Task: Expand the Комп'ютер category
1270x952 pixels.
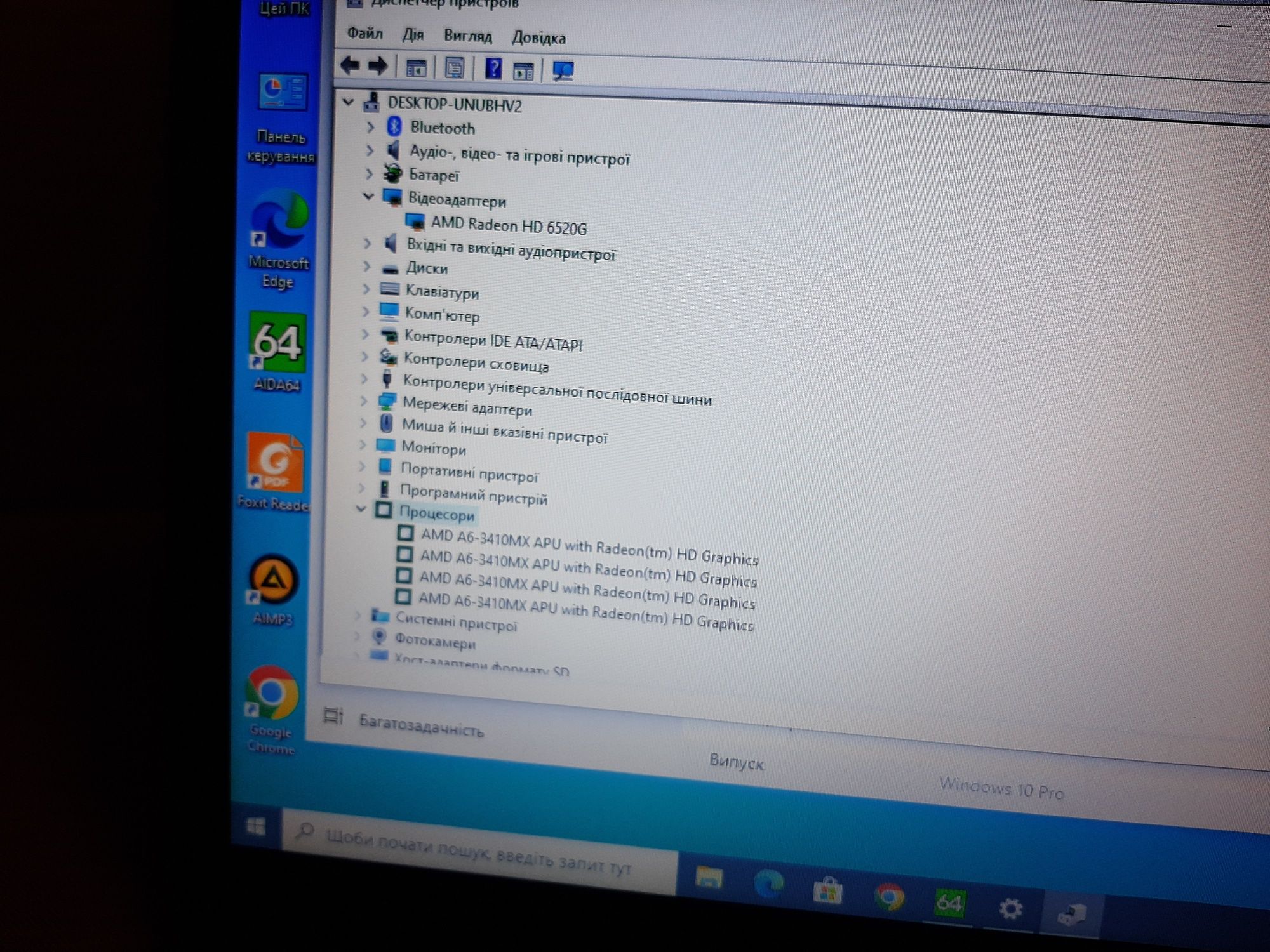Action: (x=365, y=312)
